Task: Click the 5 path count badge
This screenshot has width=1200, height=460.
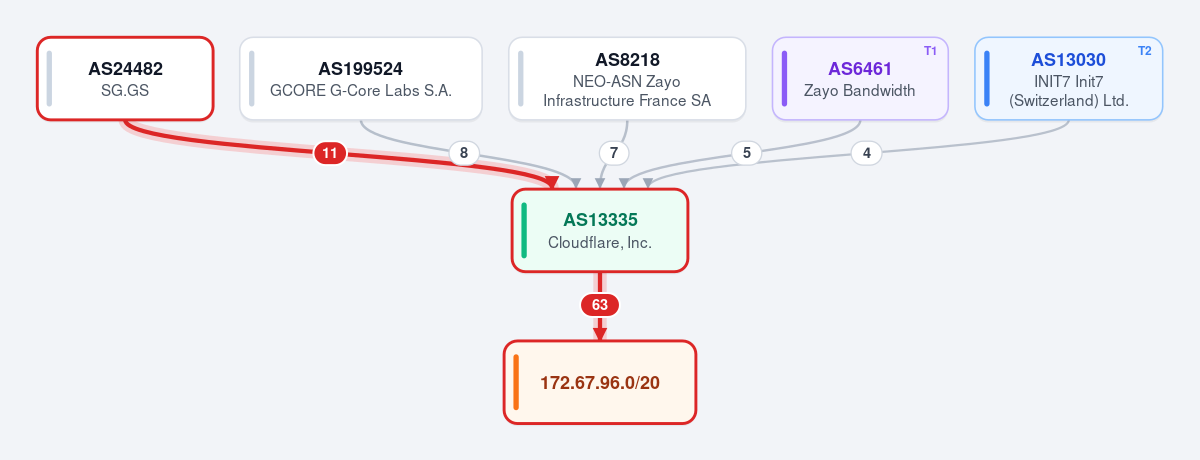Action: click(746, 153)
